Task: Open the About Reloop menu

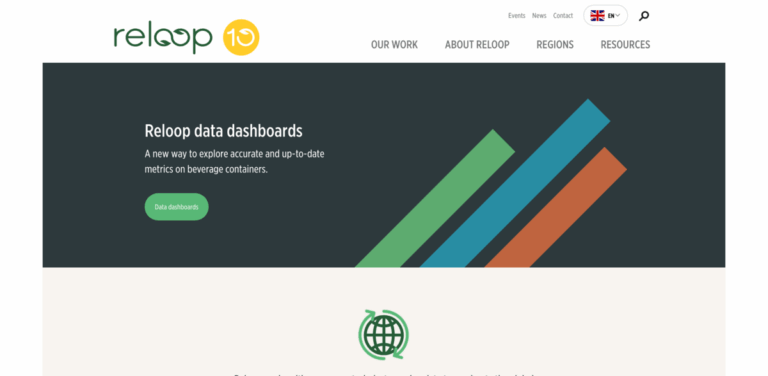Action: click(477, 45)
